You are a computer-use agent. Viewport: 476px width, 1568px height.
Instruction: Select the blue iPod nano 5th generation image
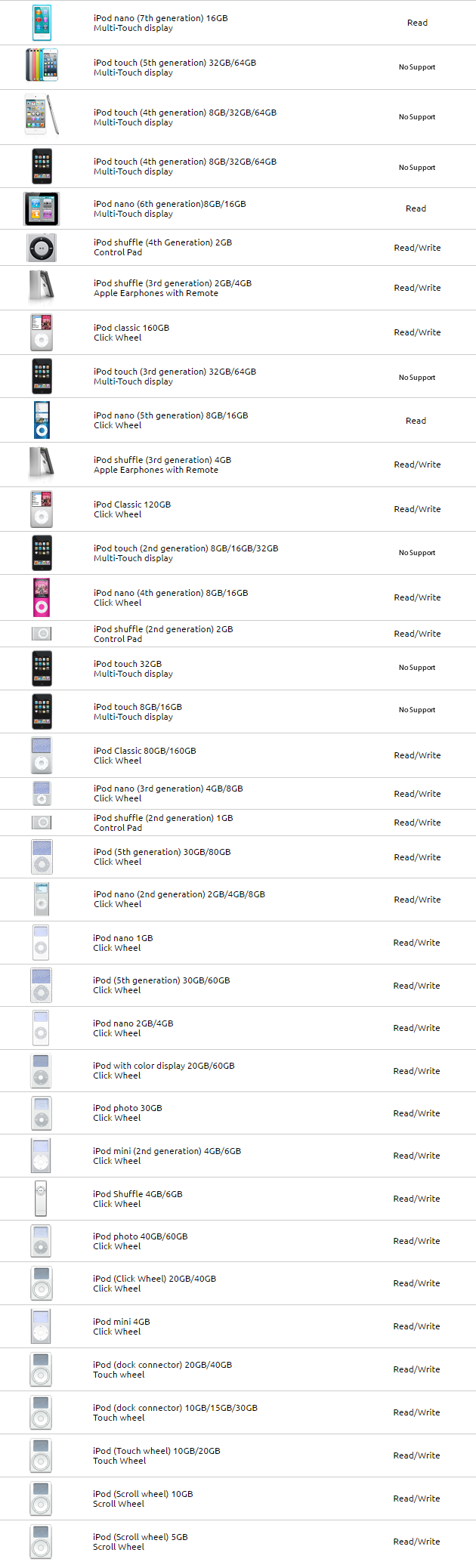42,421
